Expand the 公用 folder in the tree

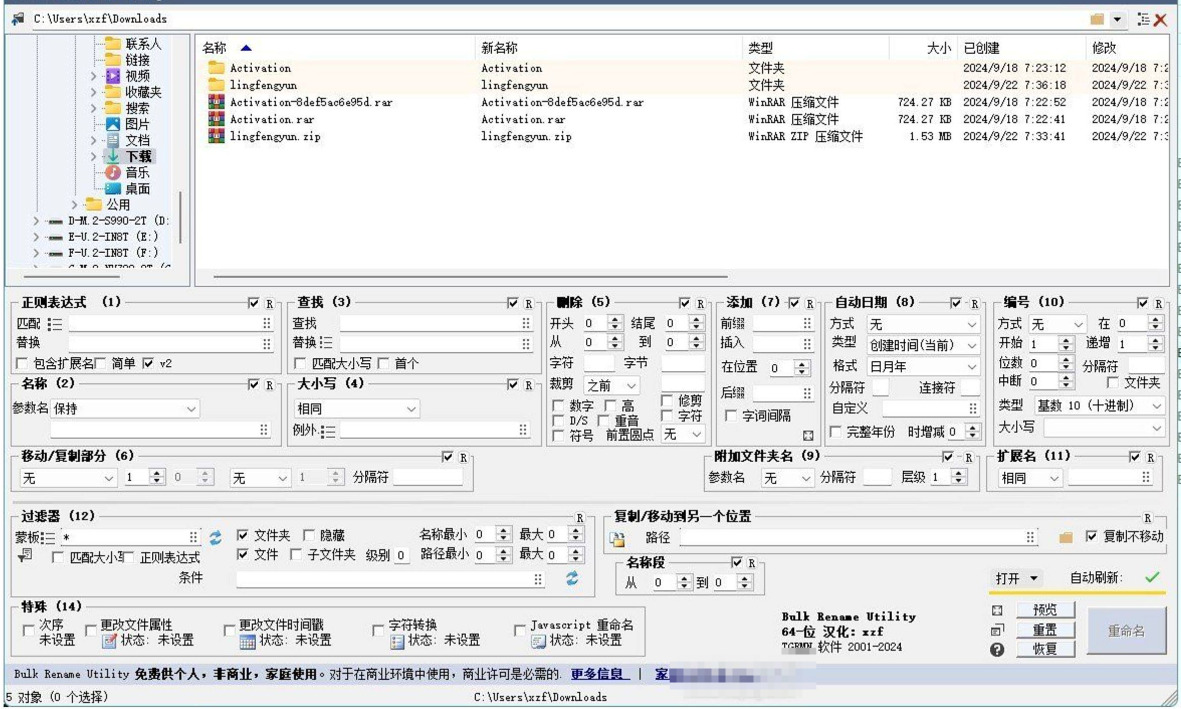click(75, 205)
